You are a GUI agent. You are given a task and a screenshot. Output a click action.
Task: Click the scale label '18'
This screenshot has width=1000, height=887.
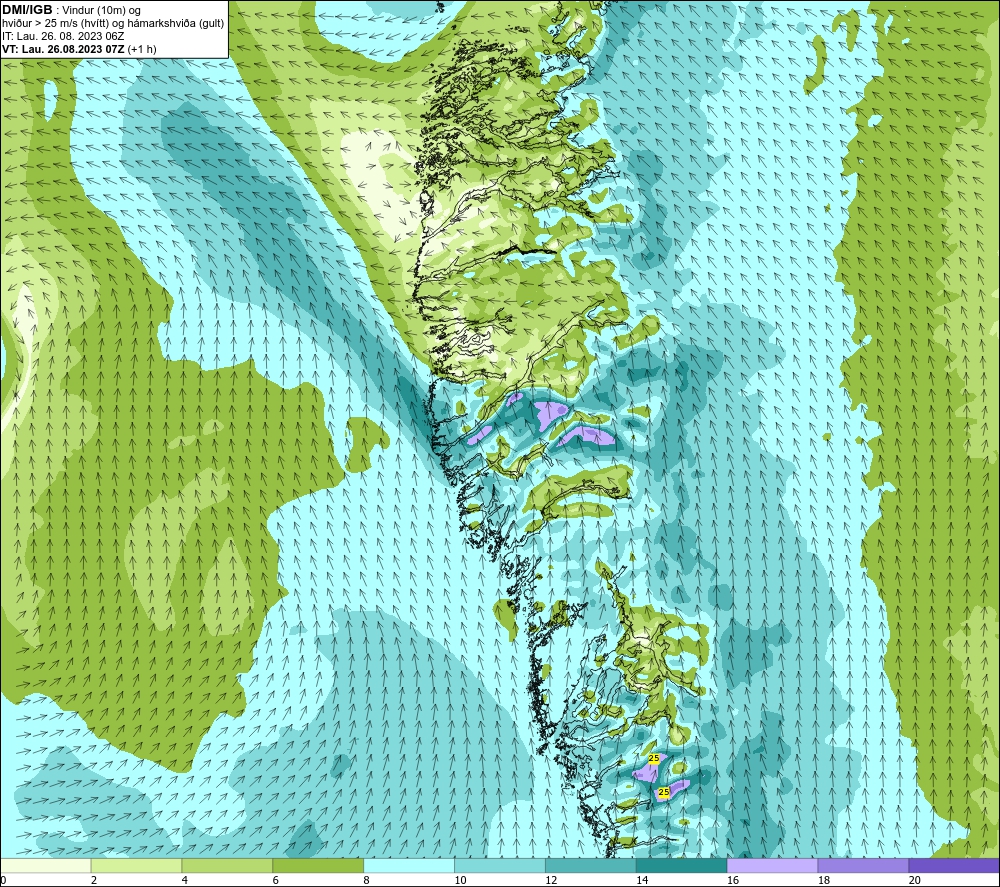click(823, 881)
